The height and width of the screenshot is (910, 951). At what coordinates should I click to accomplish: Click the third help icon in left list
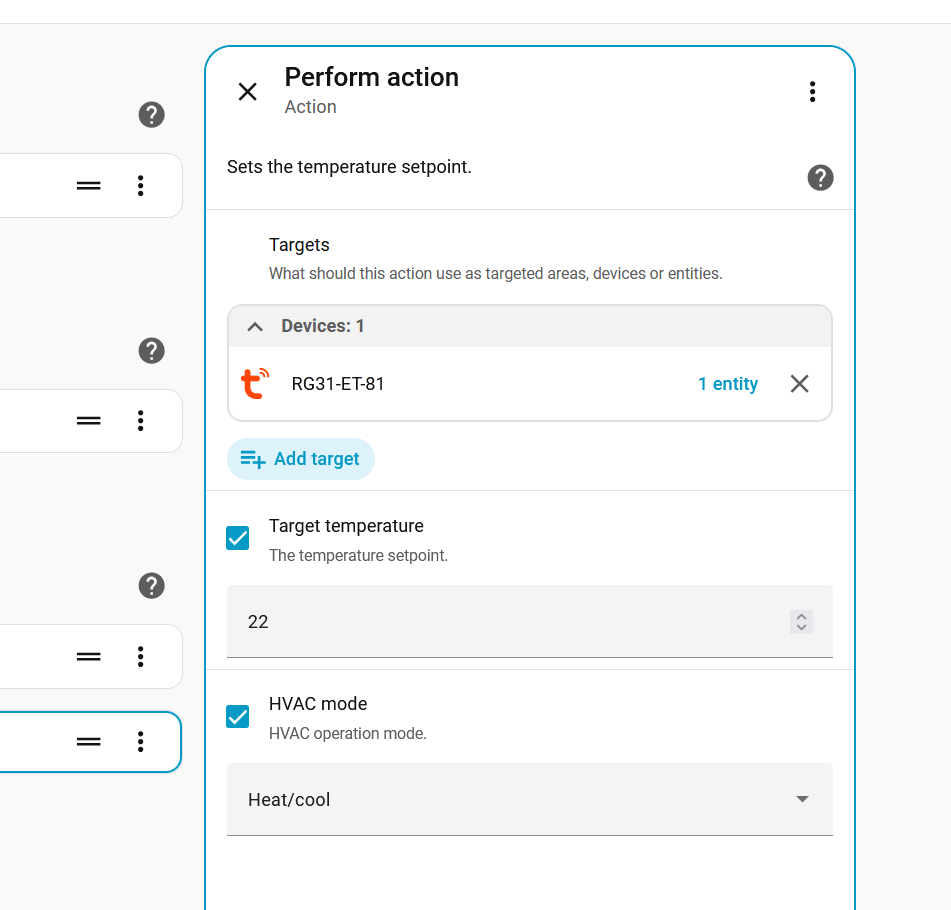(x=151, y=586)
